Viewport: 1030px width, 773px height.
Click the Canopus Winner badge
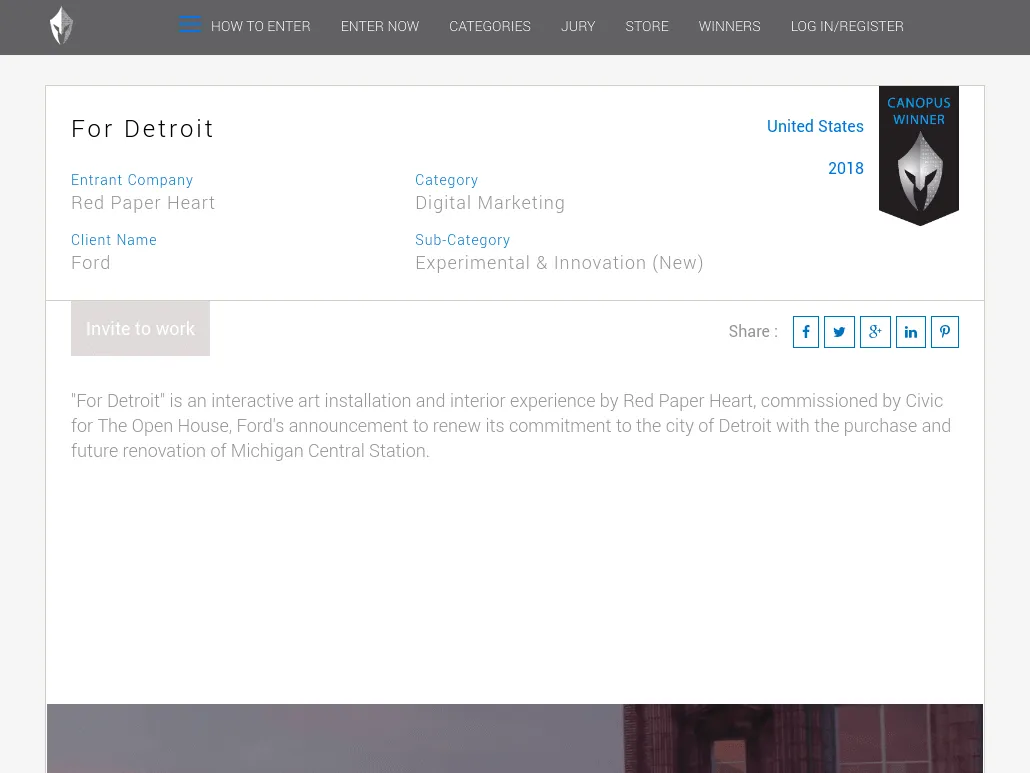pos(919,155)
